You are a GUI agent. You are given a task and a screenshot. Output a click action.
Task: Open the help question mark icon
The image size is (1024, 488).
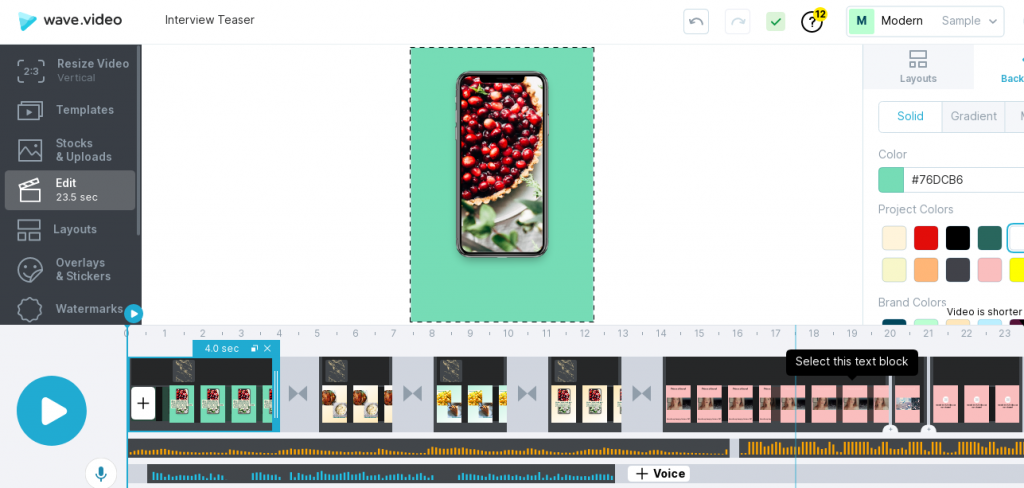pos(812,22)
